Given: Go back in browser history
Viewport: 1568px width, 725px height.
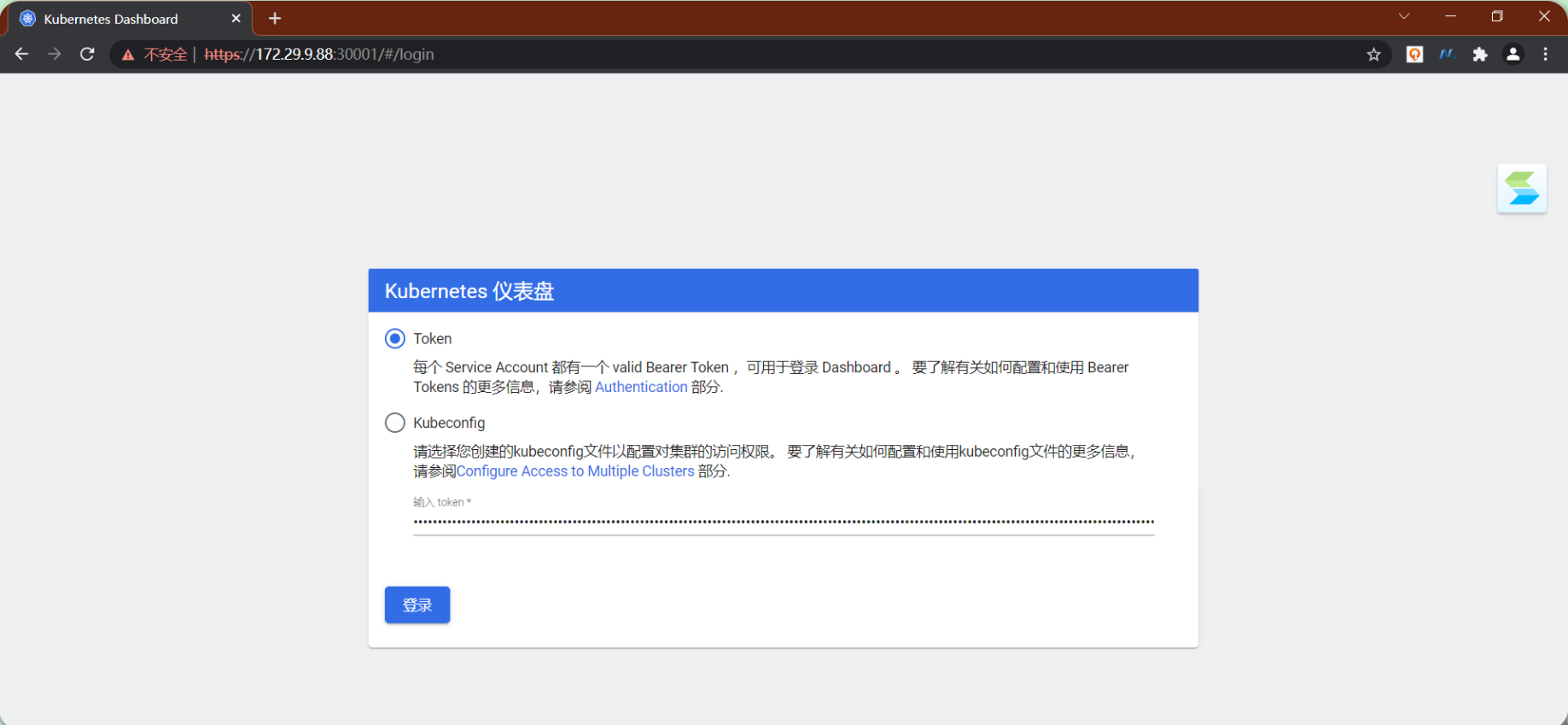Looking at the screenshot, I should [x=21, y=54].
